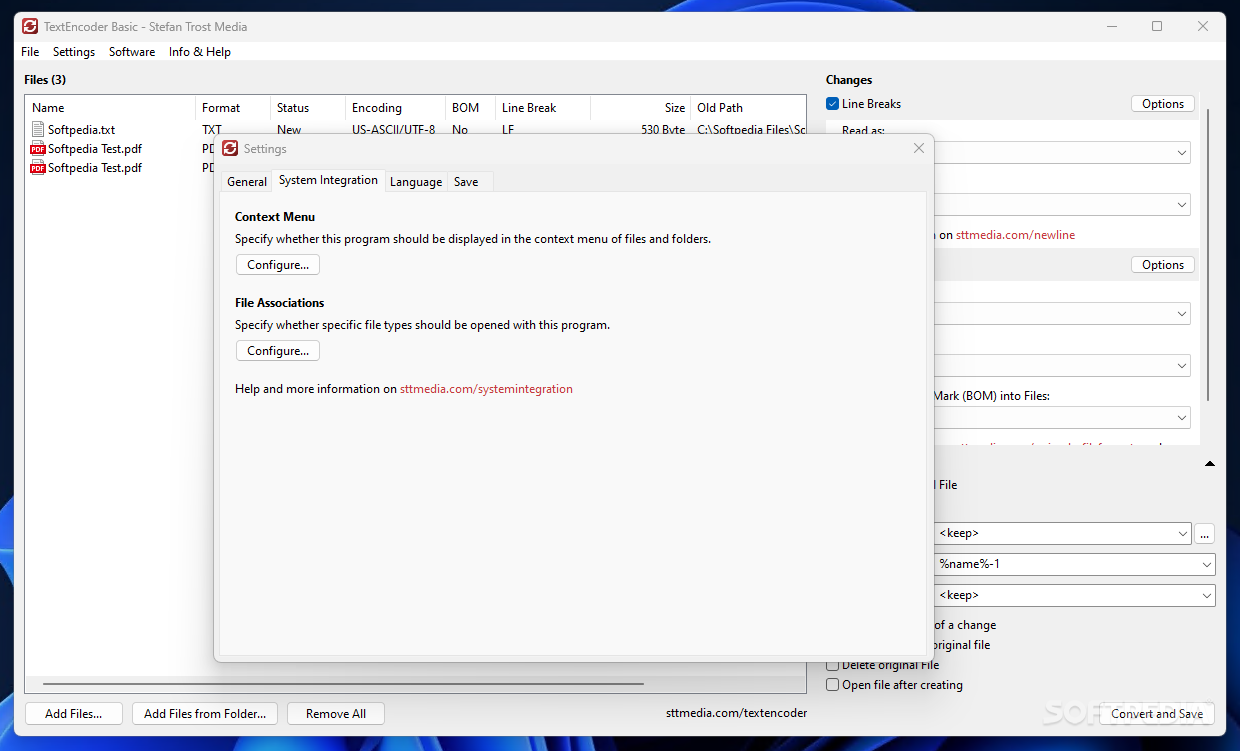Image resolution: width=1240 pixels, height=751 pixels.
Task: Sort by Format column header
Action: [233, 108]
